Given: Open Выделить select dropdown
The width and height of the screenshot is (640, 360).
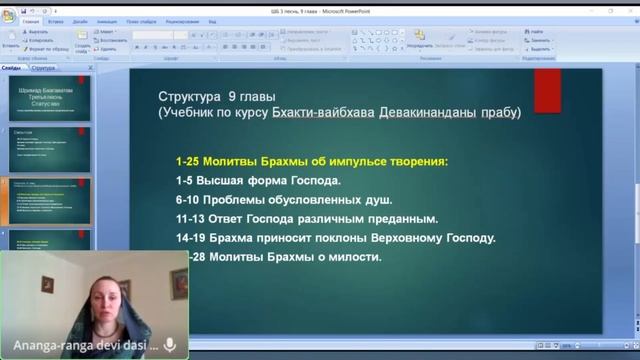Looking at the screenshot, I should (x=540, y=49).
